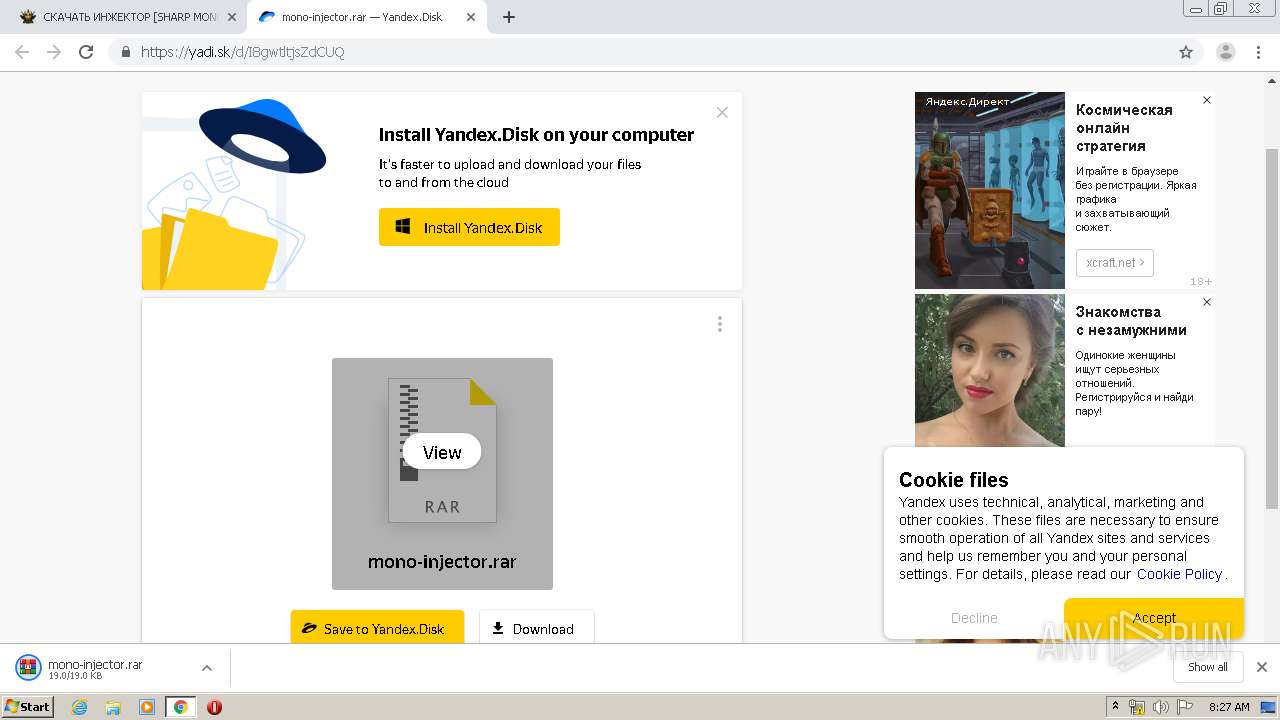Click mono-injector.rar file name
The height and width of the screenshot is (720, 1280).
pyautogui.click(x=442, y=561)
